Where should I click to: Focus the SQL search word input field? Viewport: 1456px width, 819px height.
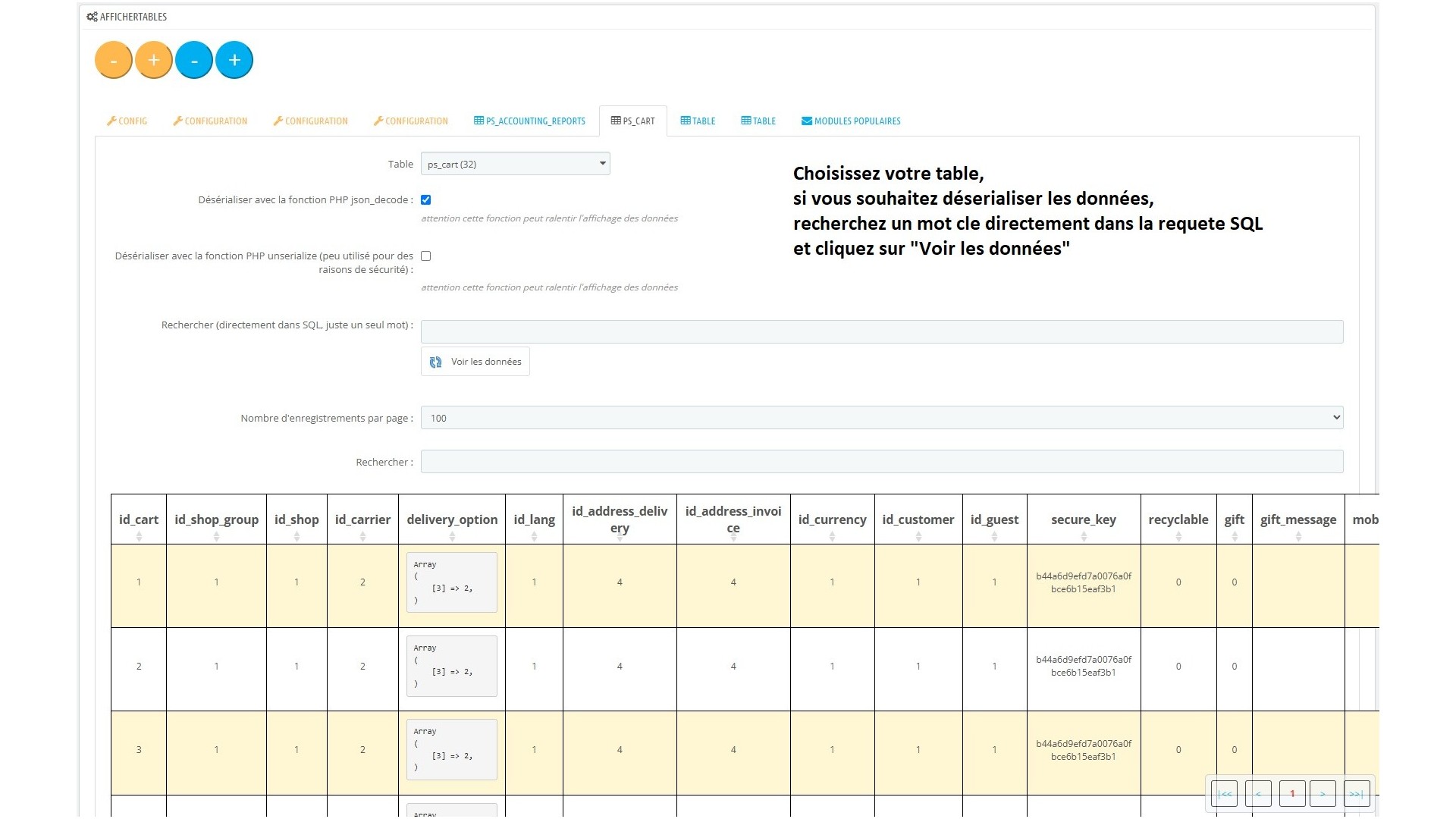pos(882,331)
